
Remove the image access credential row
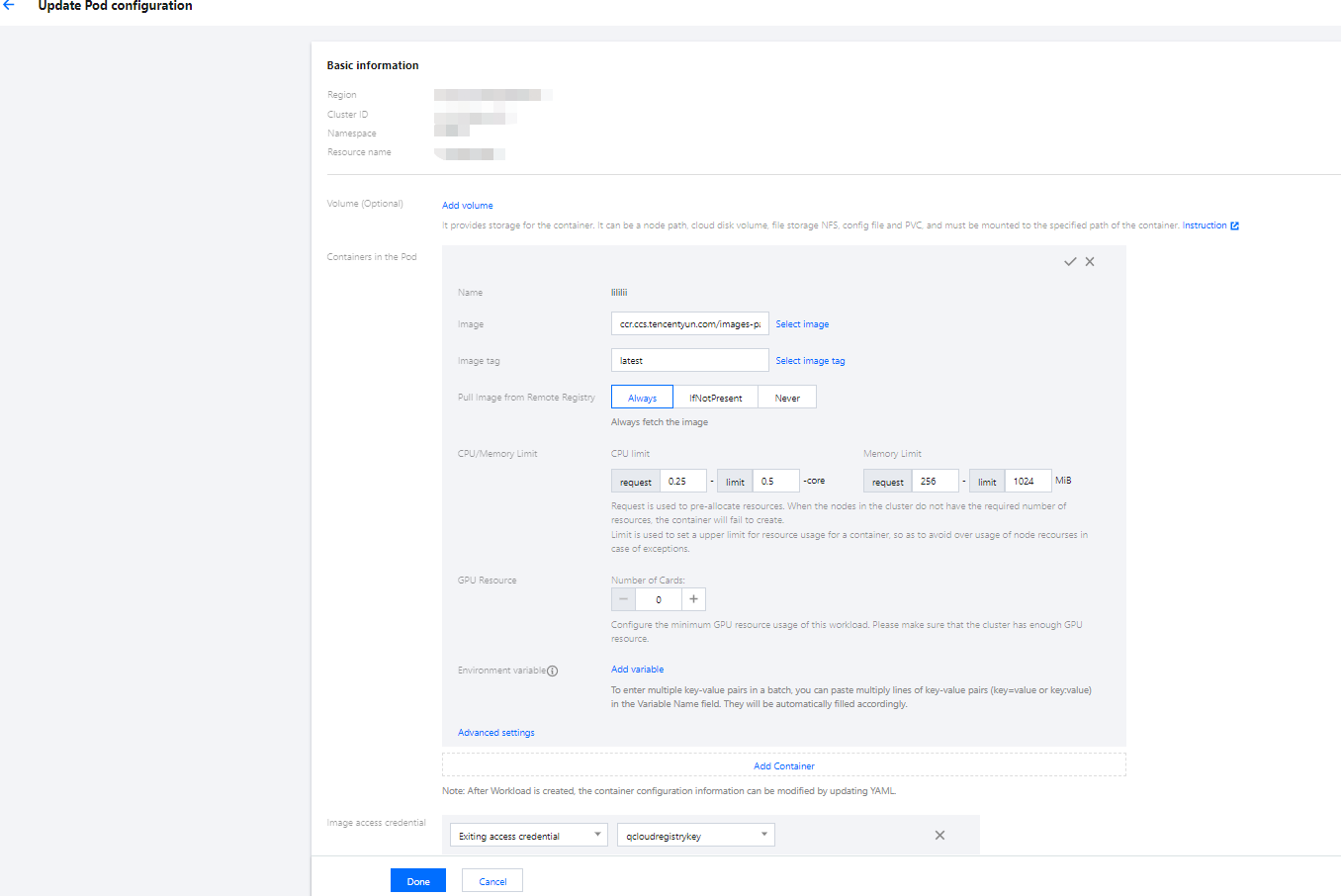coord(939,836)
